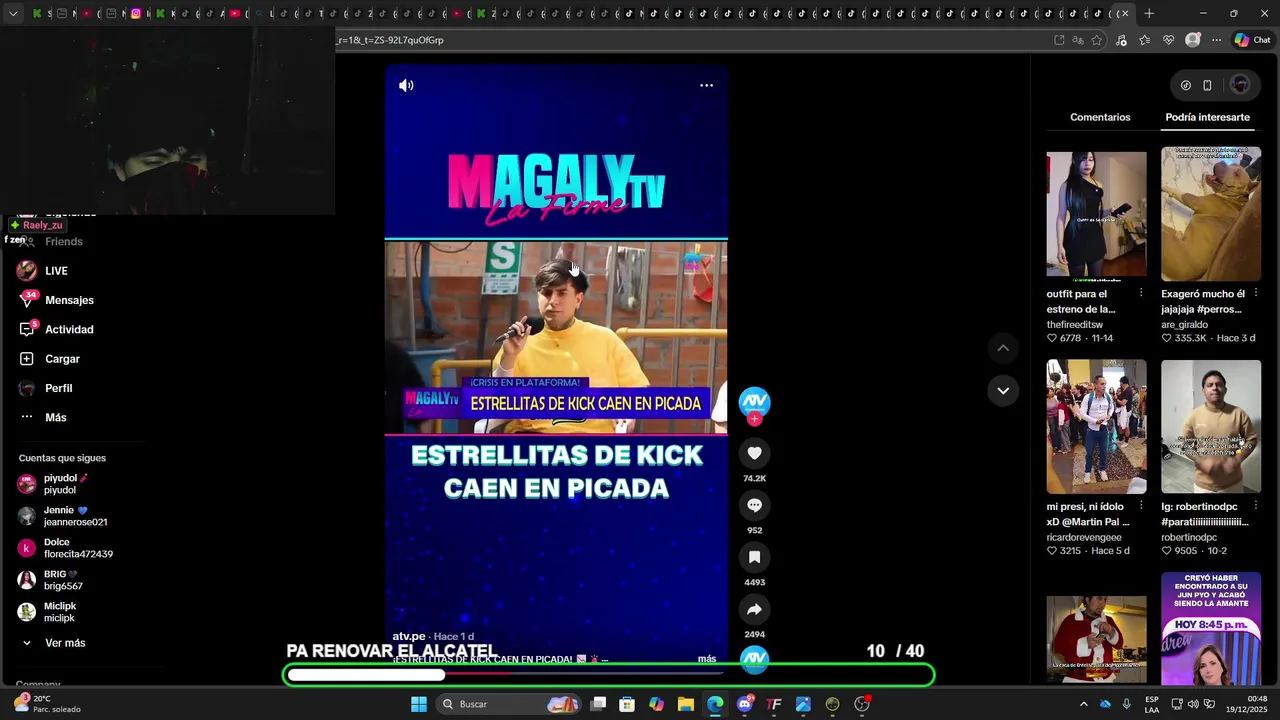Open BRIG brig6567 account
1280x720 pixels.
click(50, 580)
